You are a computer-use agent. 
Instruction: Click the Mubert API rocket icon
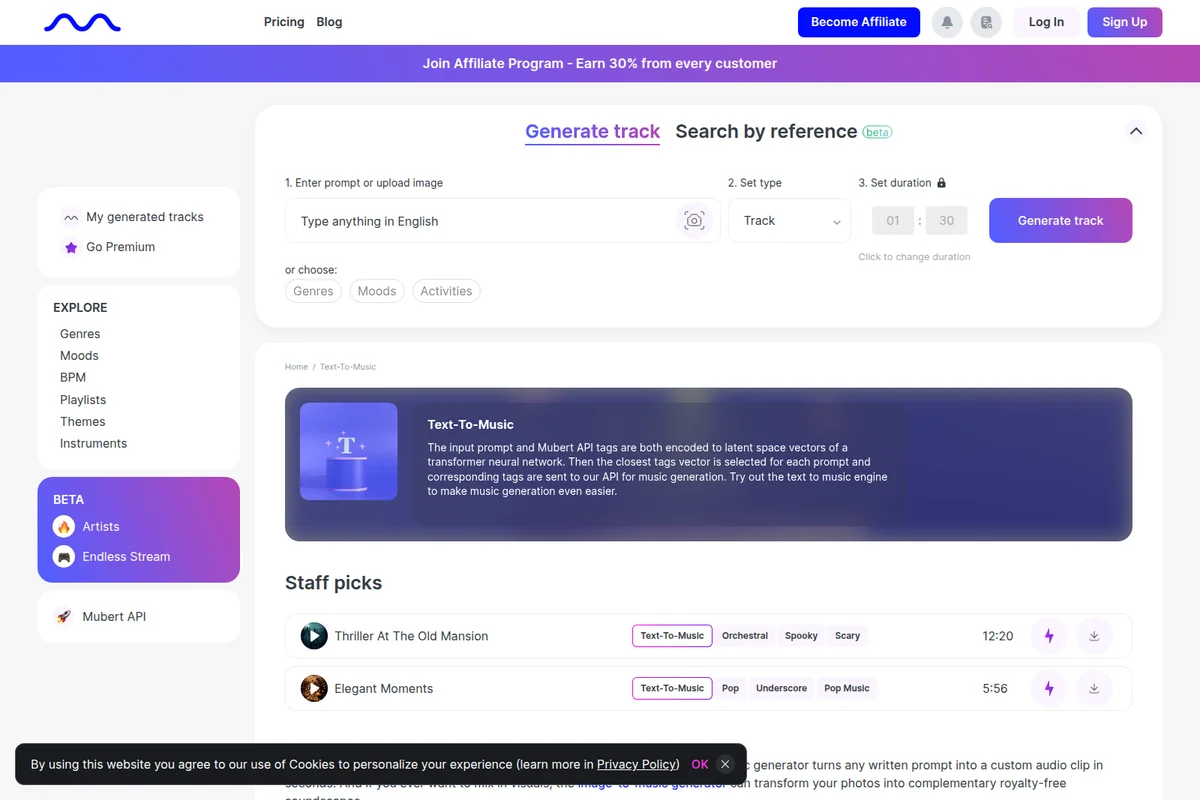pos(63,616)
